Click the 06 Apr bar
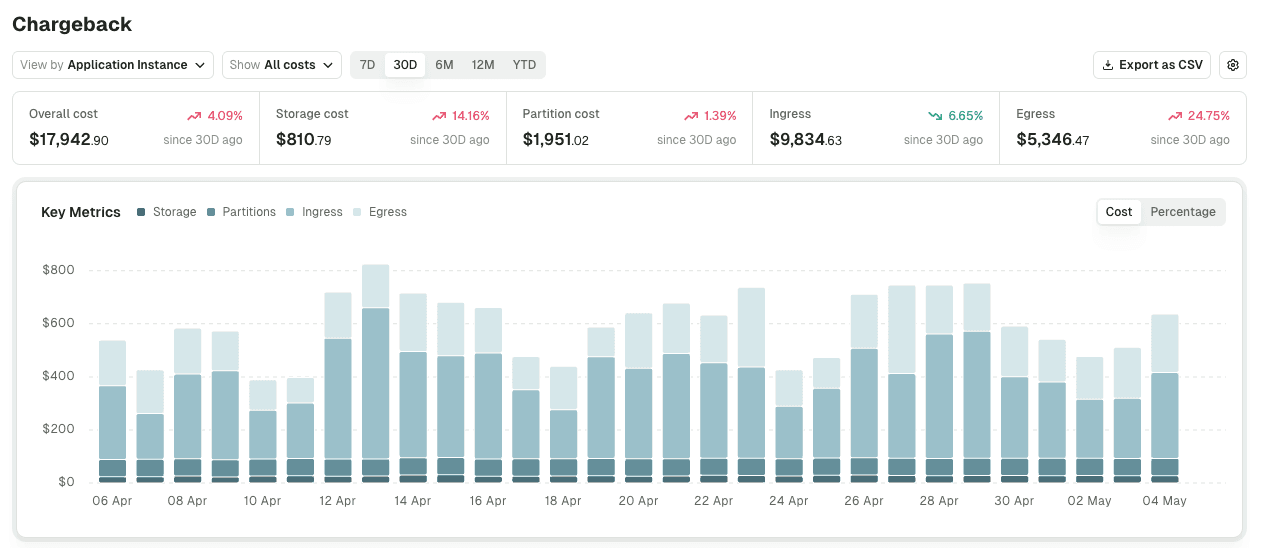This screenshot has width=1266, height=548. (x=112, y=412)
